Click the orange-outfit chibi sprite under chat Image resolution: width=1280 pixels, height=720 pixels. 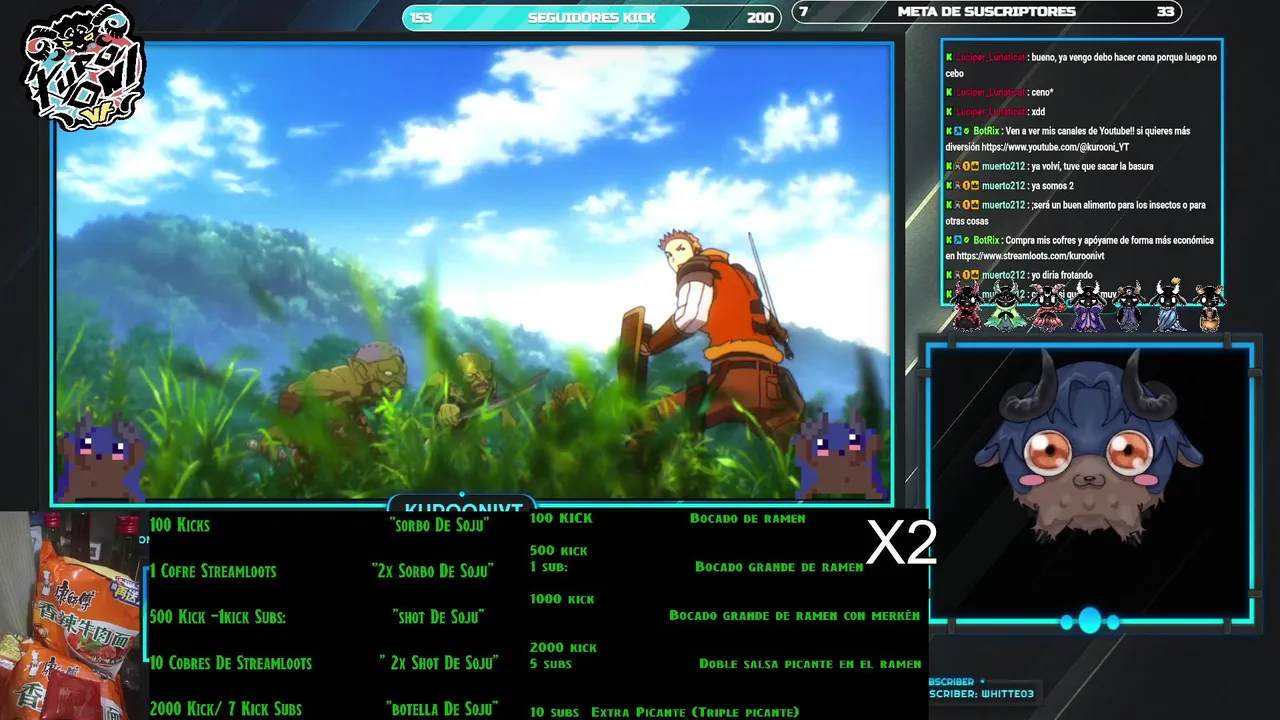(x=1209, y=306)
